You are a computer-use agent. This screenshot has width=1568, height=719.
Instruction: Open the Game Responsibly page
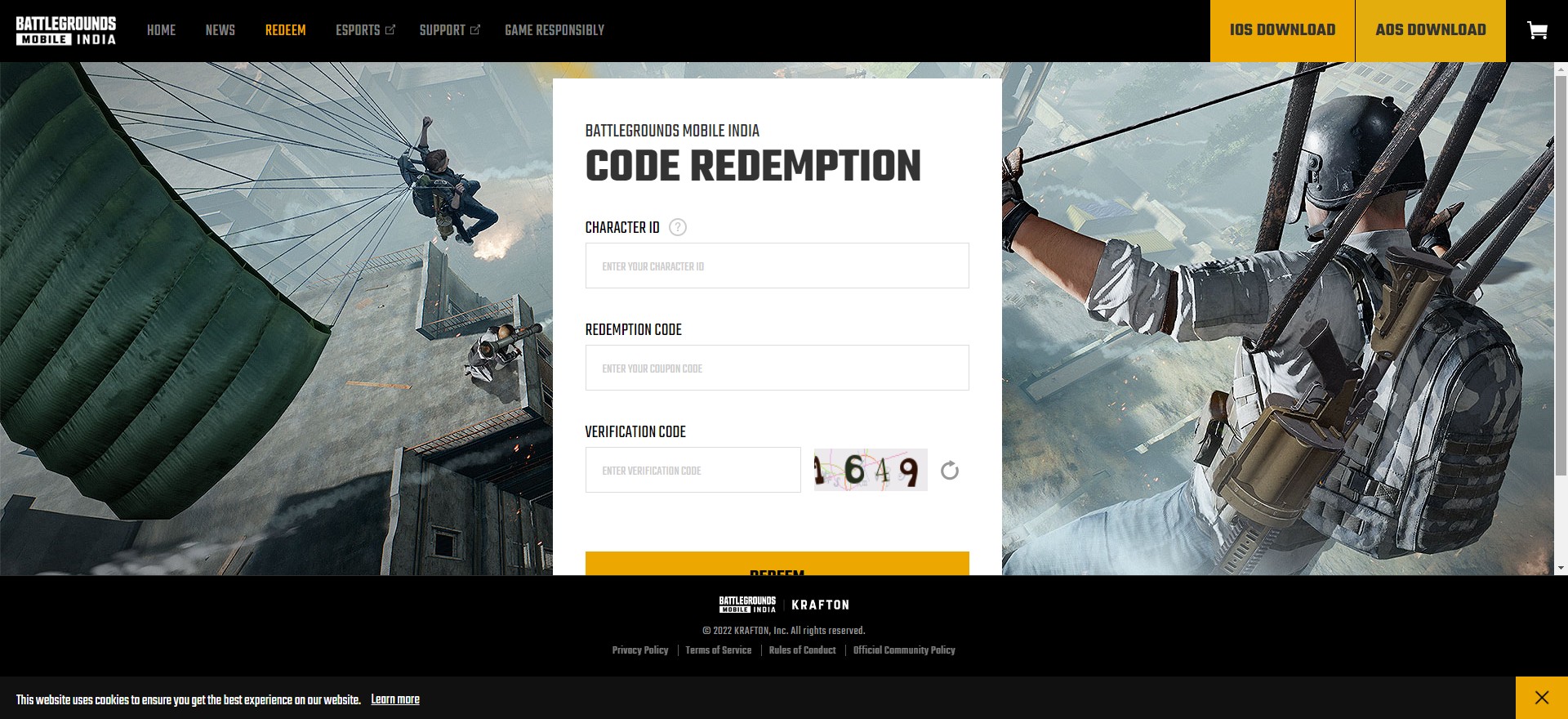555,30
